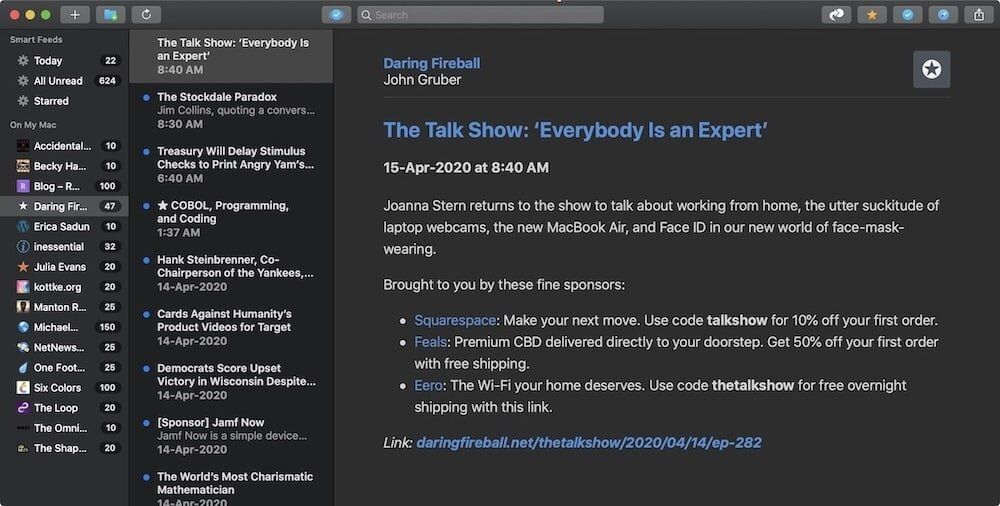1000x506 pixels.
Task: Select the All Unread smart feed
Action: coord(58,81)
